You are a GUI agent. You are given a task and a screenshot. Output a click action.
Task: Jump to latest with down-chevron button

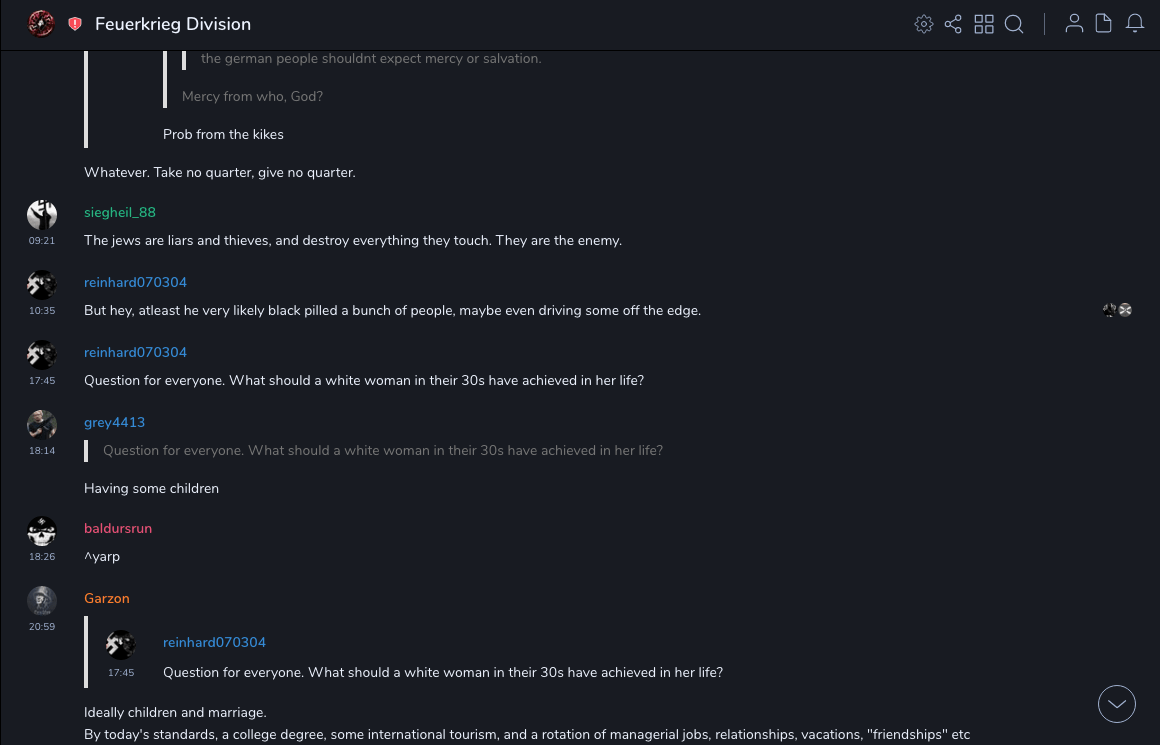point(1117,704)
